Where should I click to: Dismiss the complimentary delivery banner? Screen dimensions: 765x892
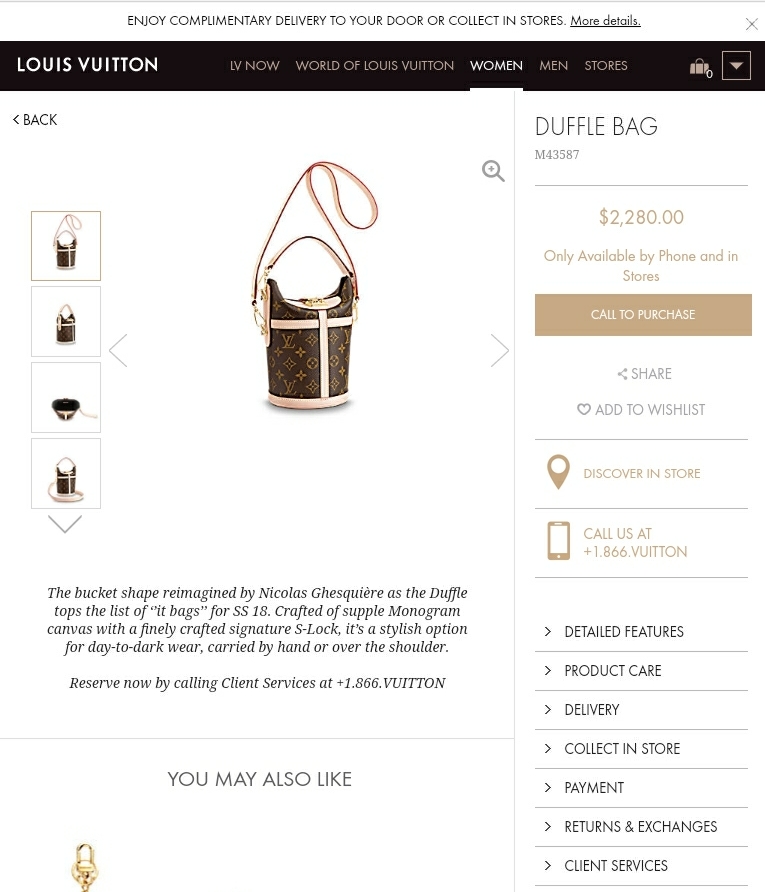coord(751,24)
